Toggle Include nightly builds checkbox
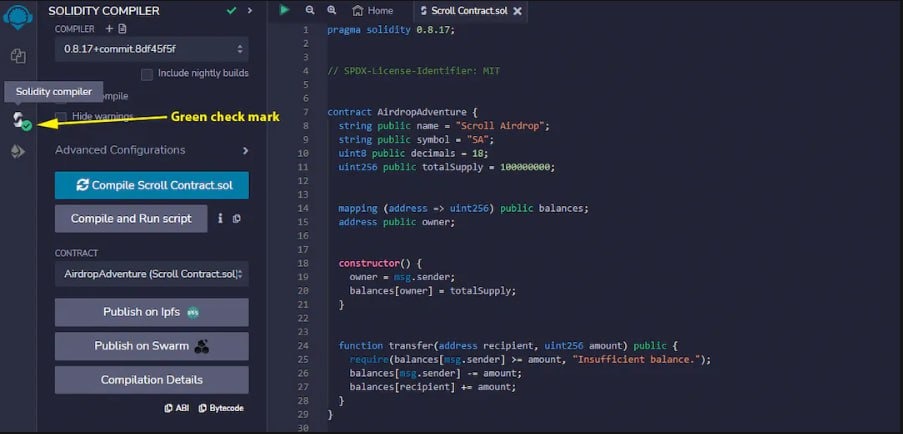Viewport: 903px width, 434px height. [147, 74]
